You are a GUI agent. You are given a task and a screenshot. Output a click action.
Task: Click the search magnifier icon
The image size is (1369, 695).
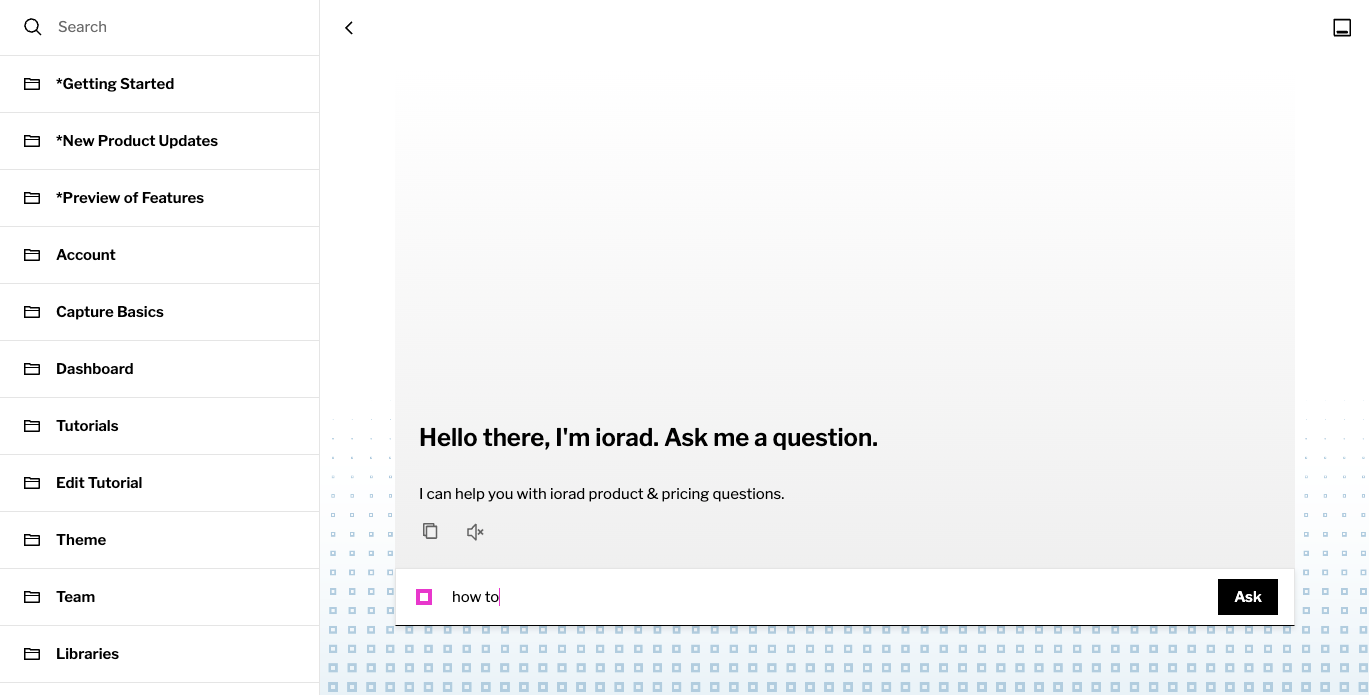(x=33, y=27)
